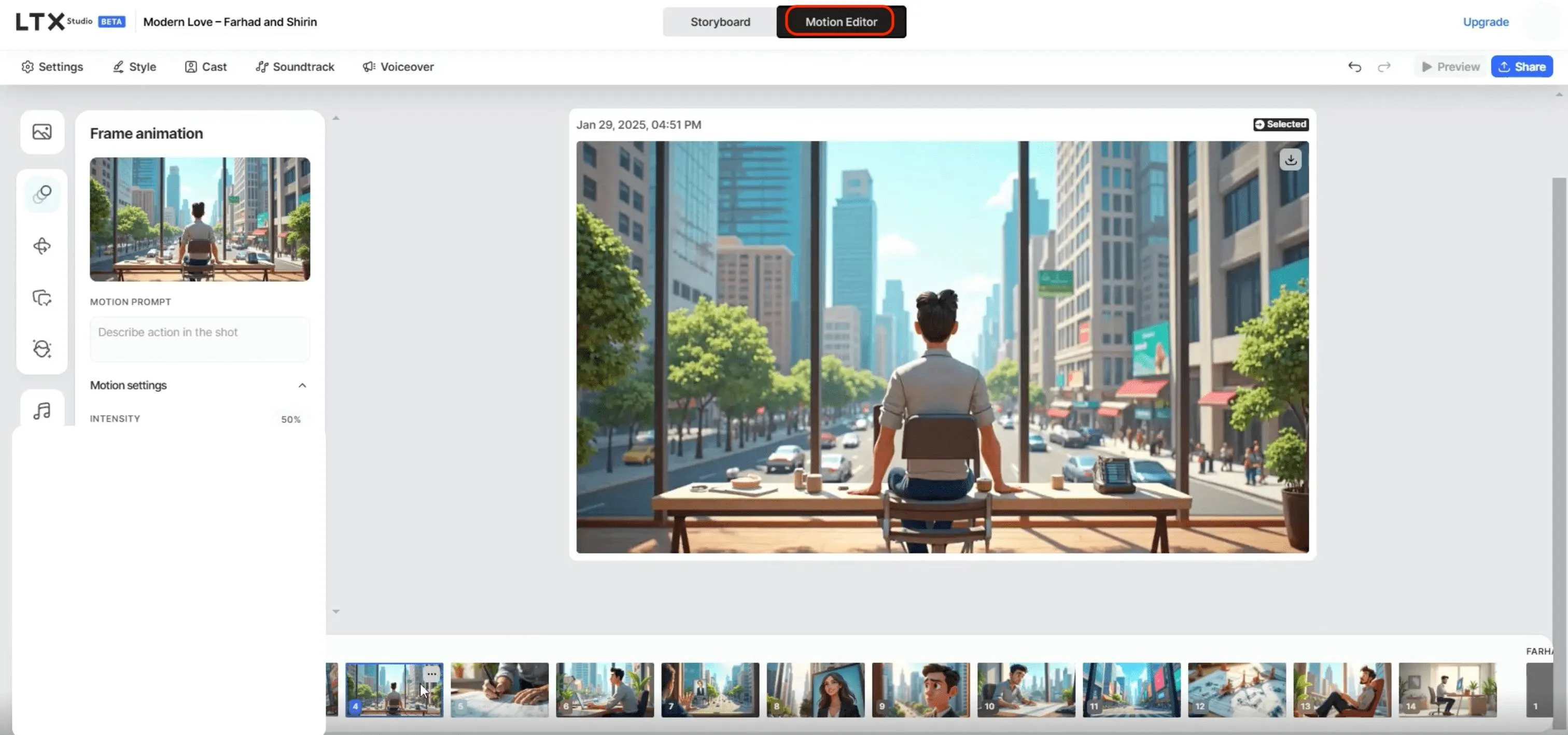This screenshot has height=735, width=1568.
Task: Open the face expression sidebar icon
Action: 42,349
